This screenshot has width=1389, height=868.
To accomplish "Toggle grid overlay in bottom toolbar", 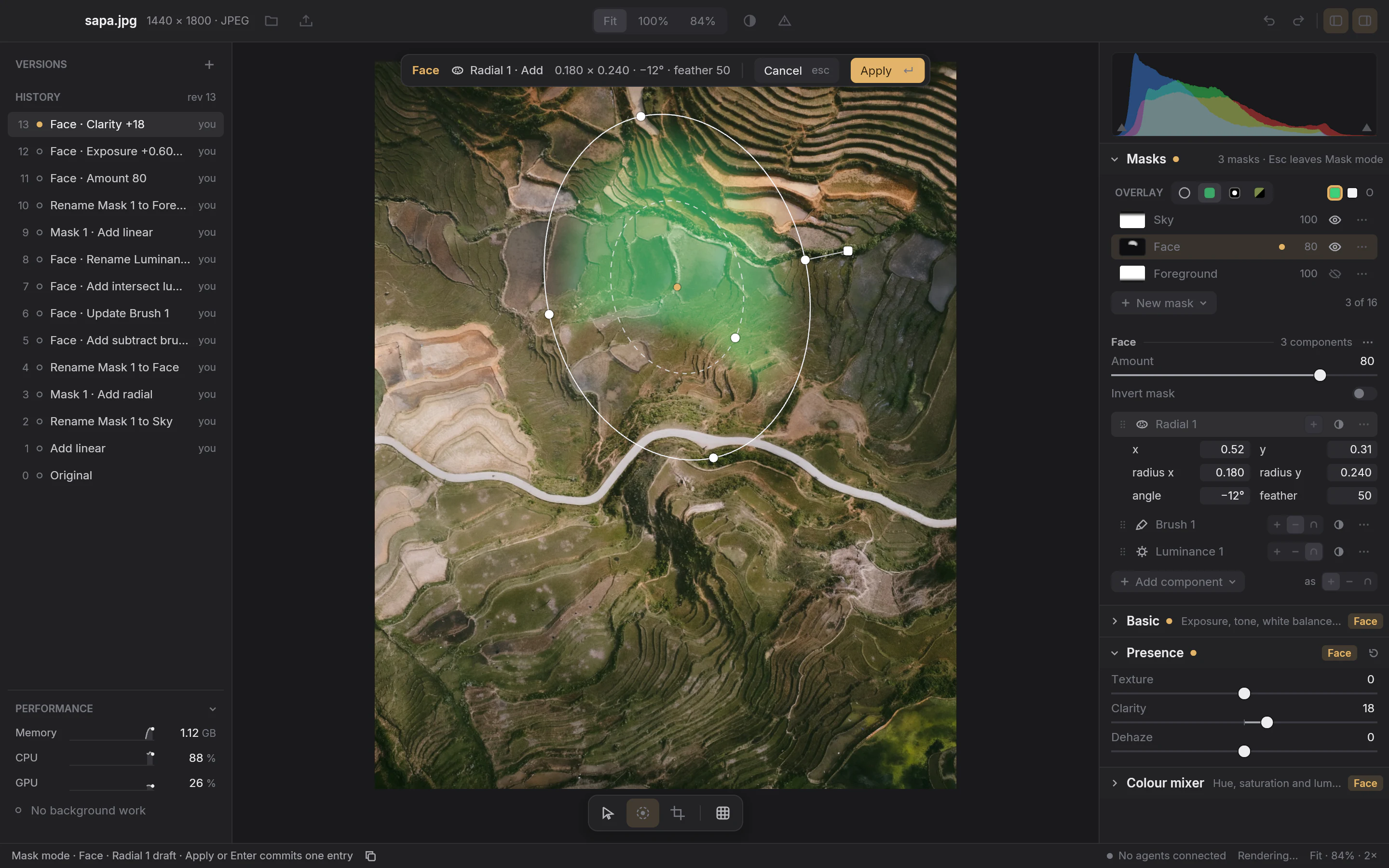I will (x=723, y=813).
